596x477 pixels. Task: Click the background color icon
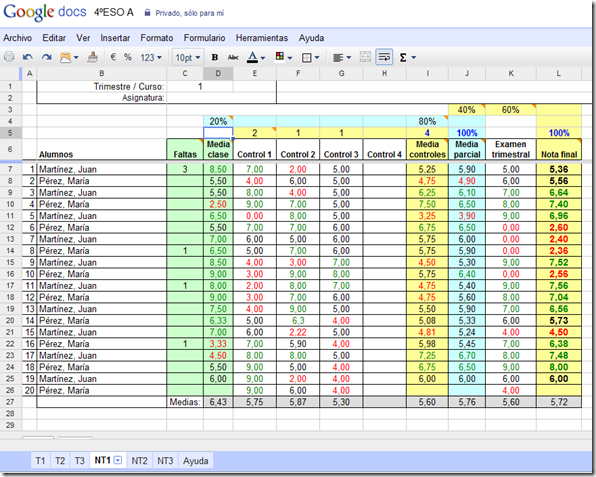coord(280,57)
